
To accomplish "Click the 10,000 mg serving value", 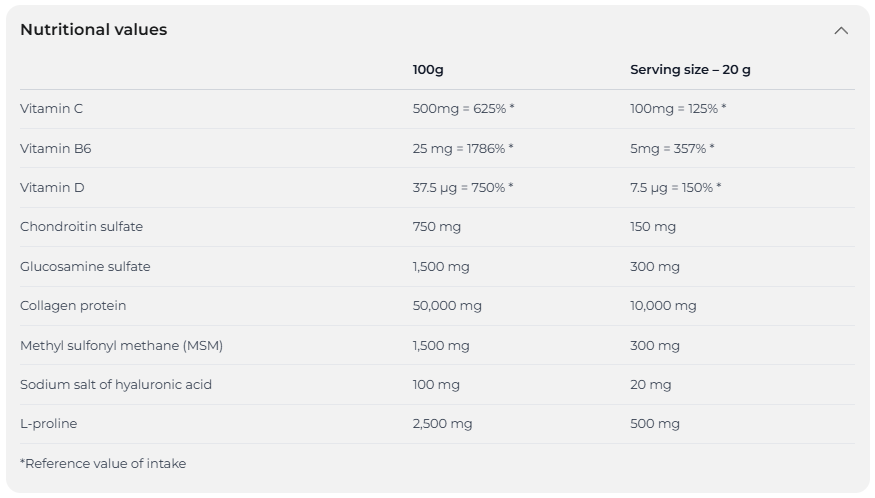I will pos(663,305).
